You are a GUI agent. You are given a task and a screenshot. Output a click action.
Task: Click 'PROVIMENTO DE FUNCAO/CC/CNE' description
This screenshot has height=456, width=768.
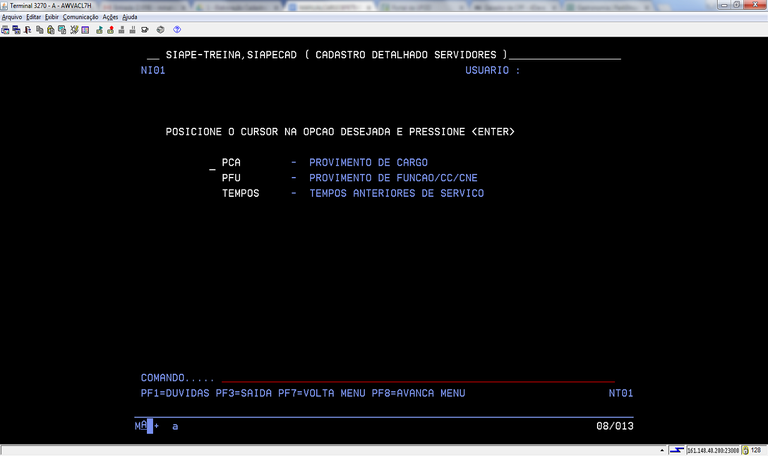[393, 178]
